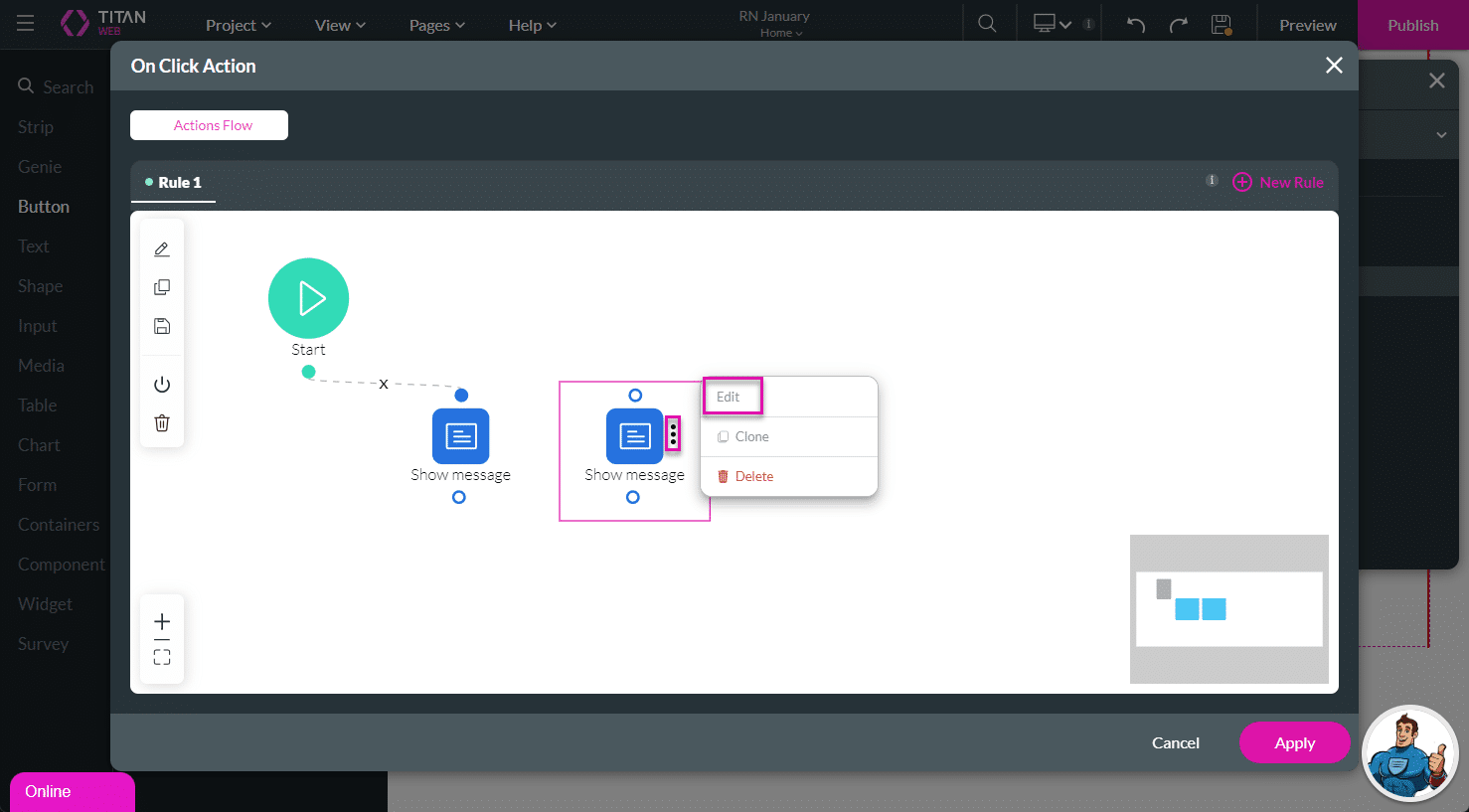The height and width of the screenshot is (812, 1469).
Task: Click the fit-to-screen icon
Action: pos(162,657)
